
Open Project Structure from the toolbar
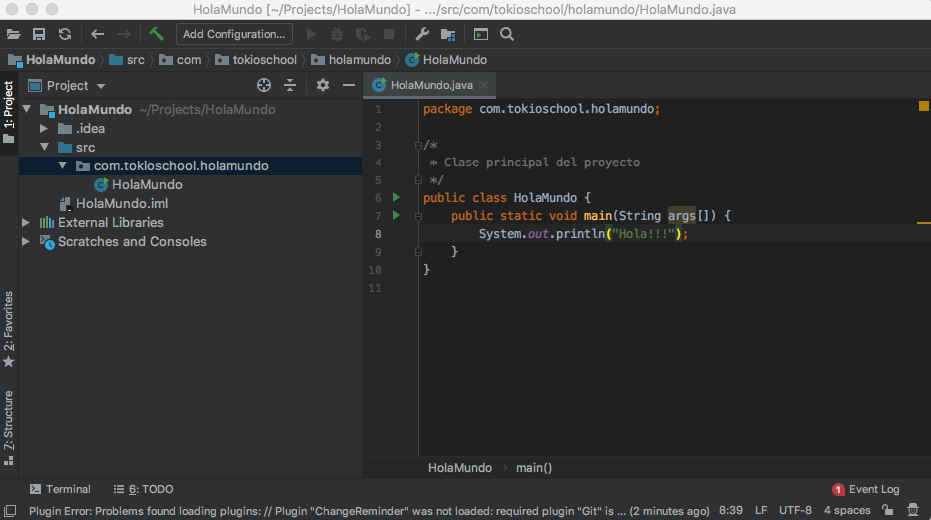pos(447,34)
